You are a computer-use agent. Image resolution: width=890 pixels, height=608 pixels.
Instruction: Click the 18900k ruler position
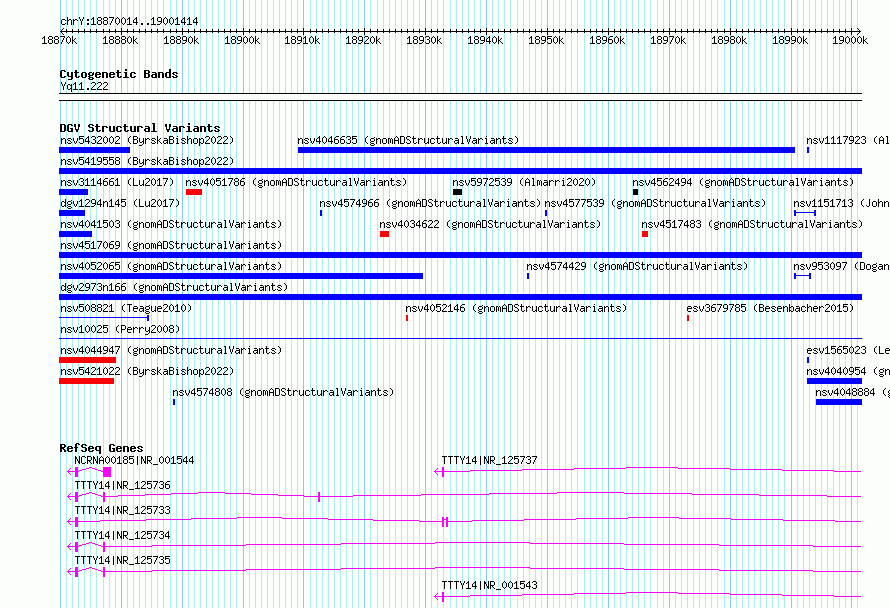coord(242,40)
